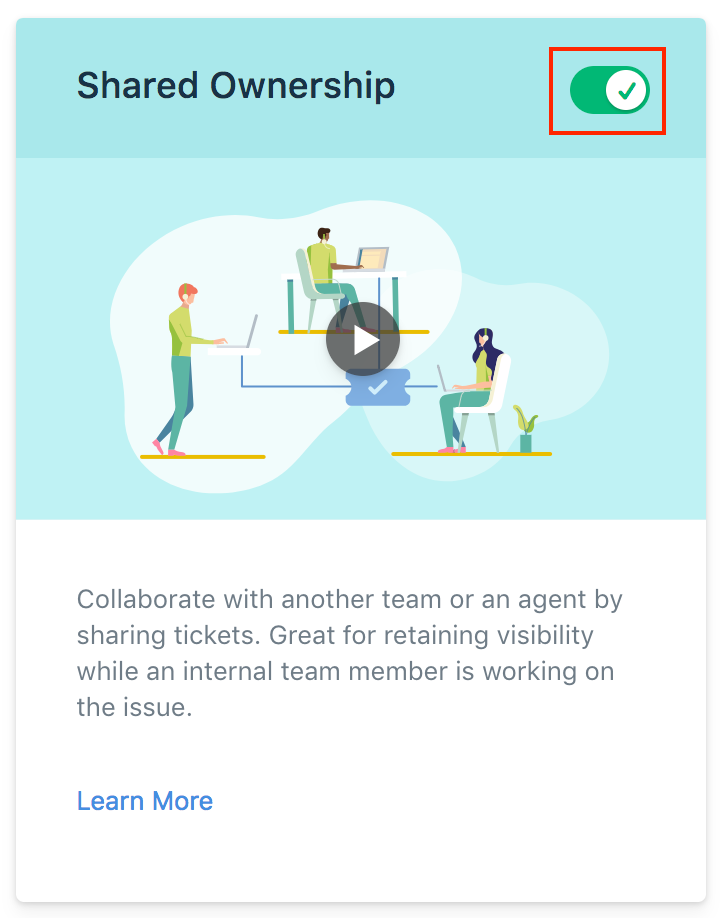Click the laptop on the top desk
The height and width of the screenshot is (918, 722).
coord(372,258)
